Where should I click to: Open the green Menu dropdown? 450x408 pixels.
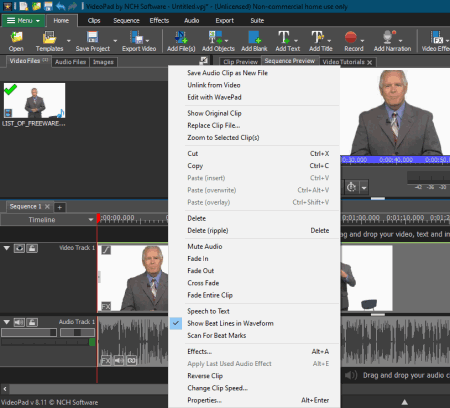click(x=23, y=21)
